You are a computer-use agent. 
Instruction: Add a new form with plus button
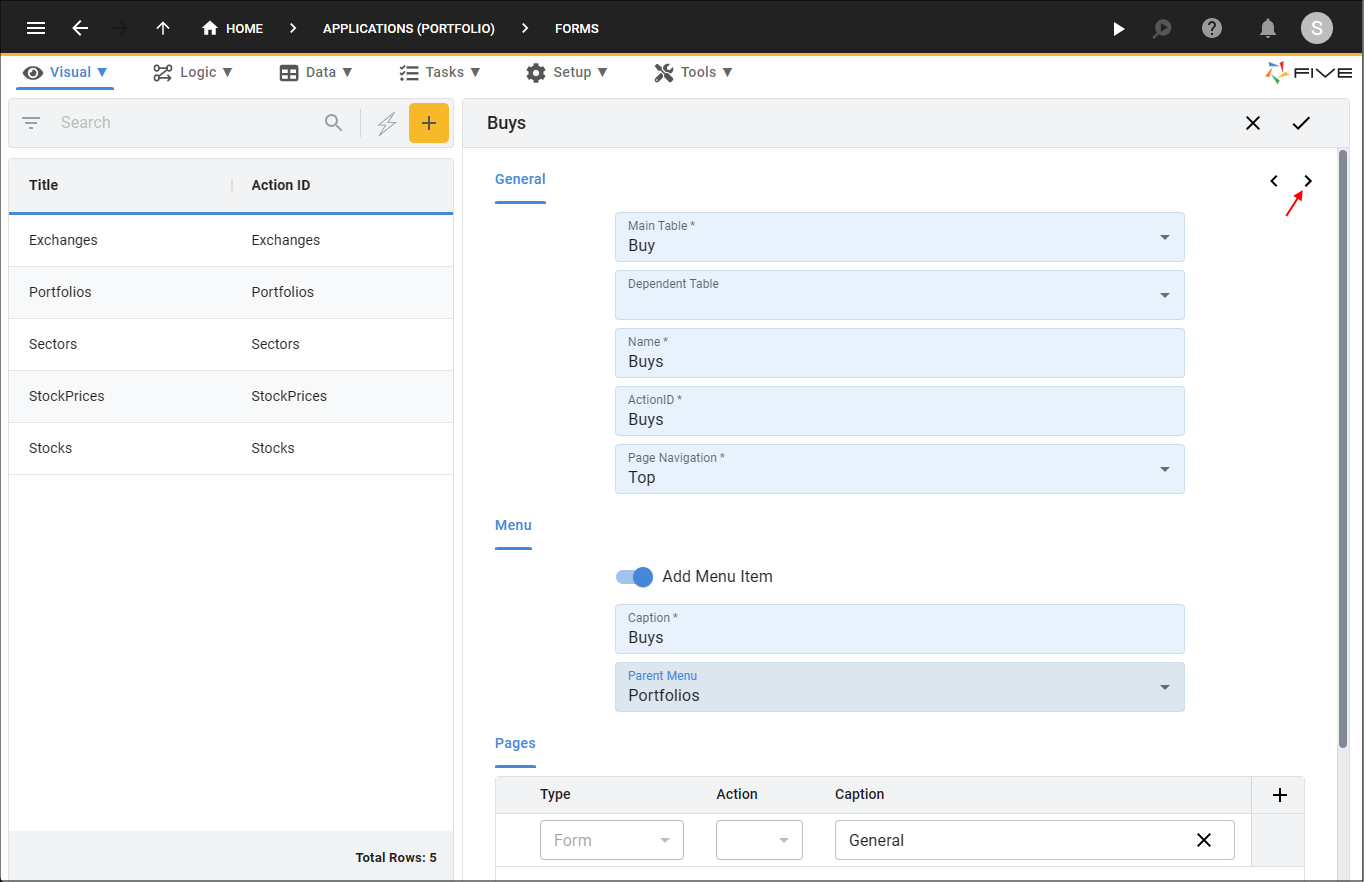click(x=429, y=123)
